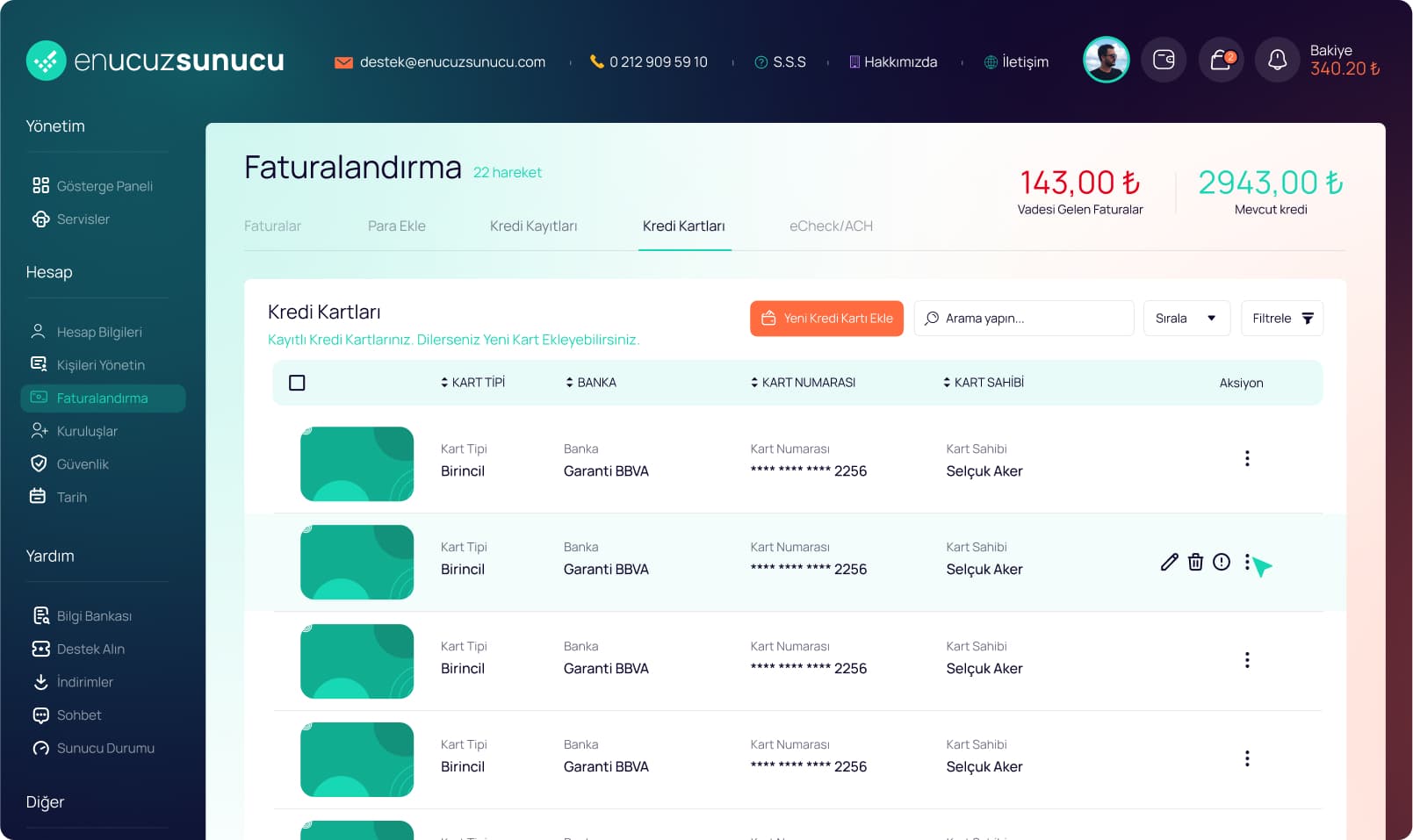Click the Servisler sidebar icon
Image resolution: width=1413 pixels, height=840 pixels.
tap(40, 219)
